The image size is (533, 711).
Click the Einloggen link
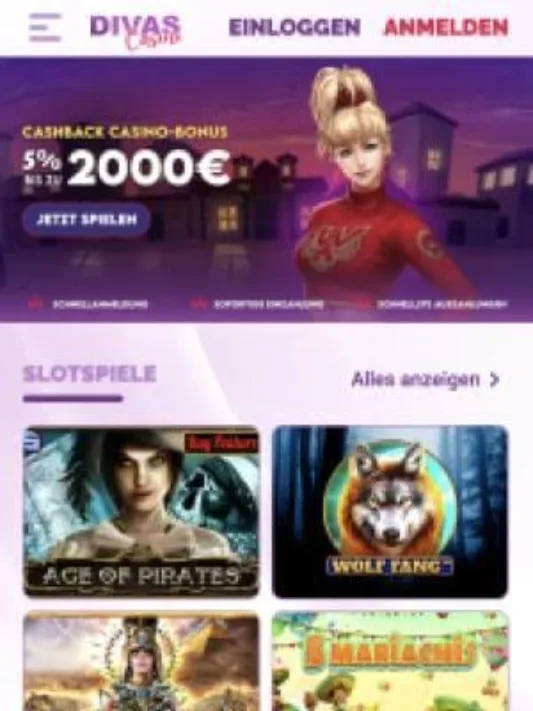(x=295, y=27)
